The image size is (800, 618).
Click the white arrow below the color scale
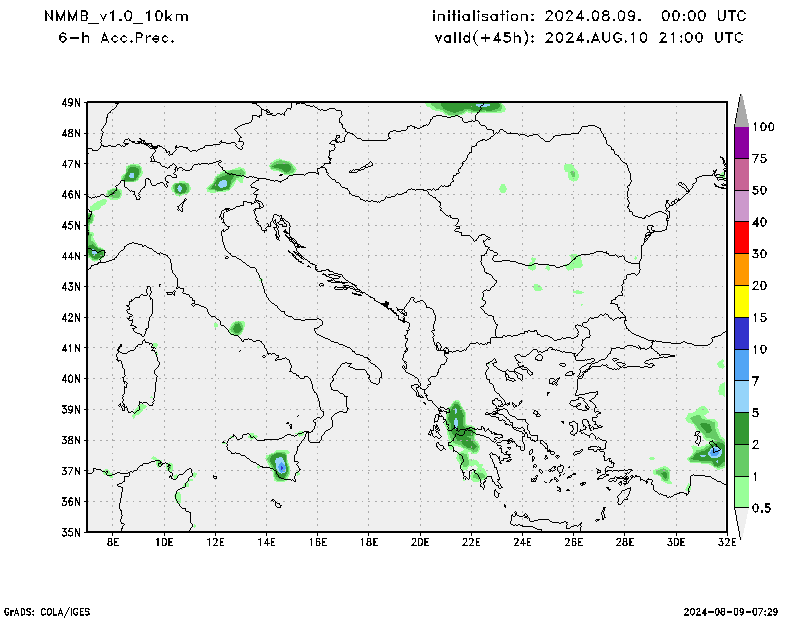741,521
